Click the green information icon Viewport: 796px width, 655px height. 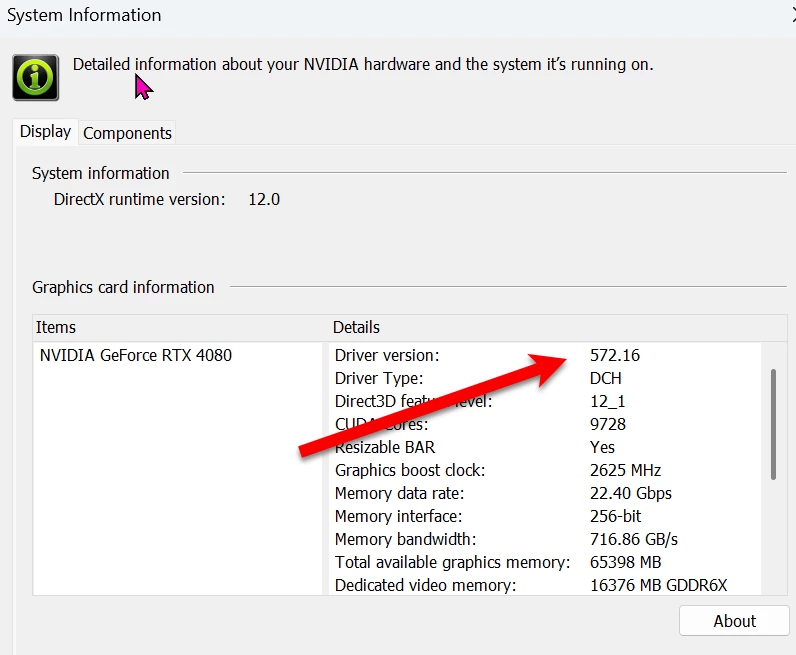click(36, 78)
